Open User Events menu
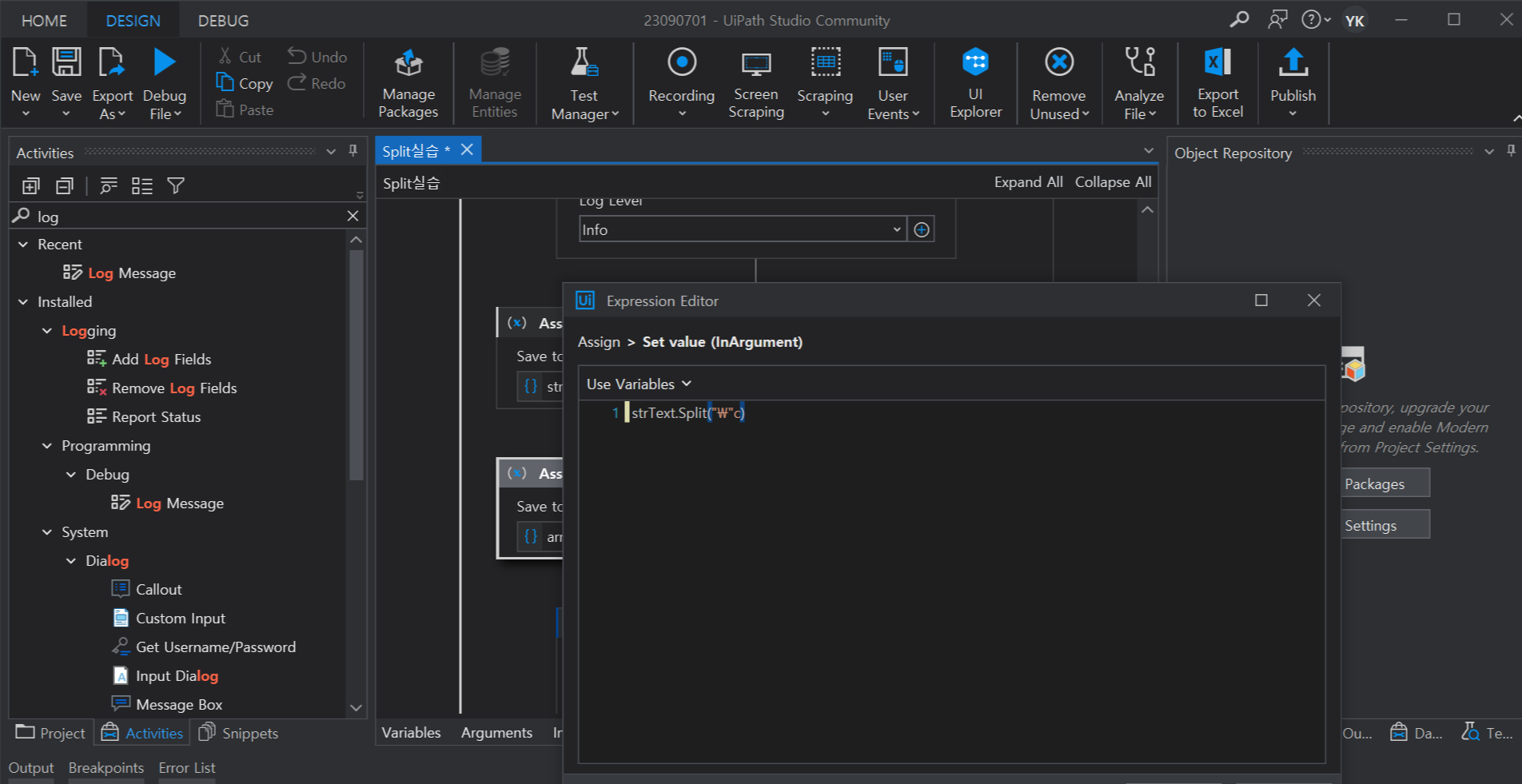Screen dimensions: 1522x784 point(893,83)
